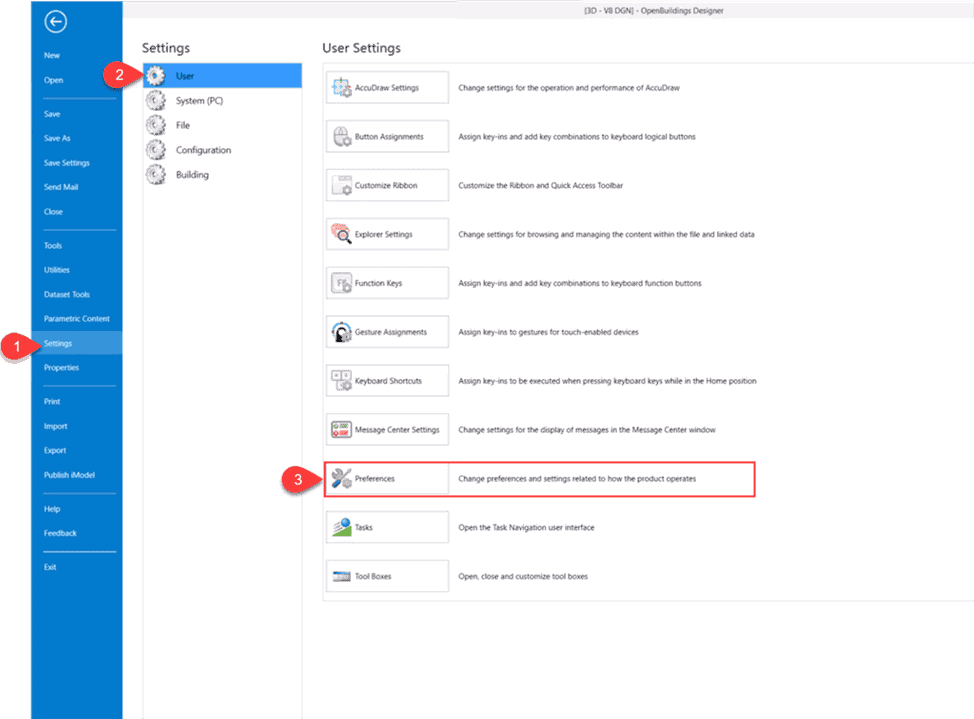Screen dimensions: 974x719
Task: Open Keyboard Shortcuts icon
Action: [341, 381]
